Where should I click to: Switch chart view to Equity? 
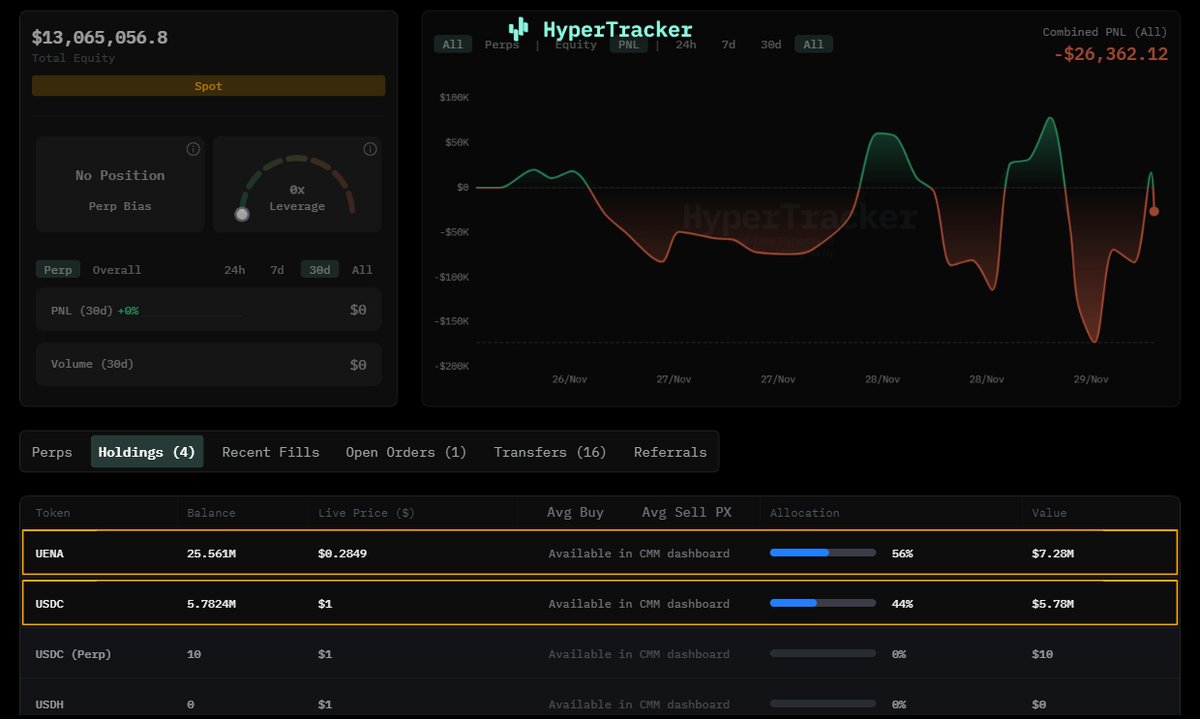pyautogui.click(x=576, y=45)
